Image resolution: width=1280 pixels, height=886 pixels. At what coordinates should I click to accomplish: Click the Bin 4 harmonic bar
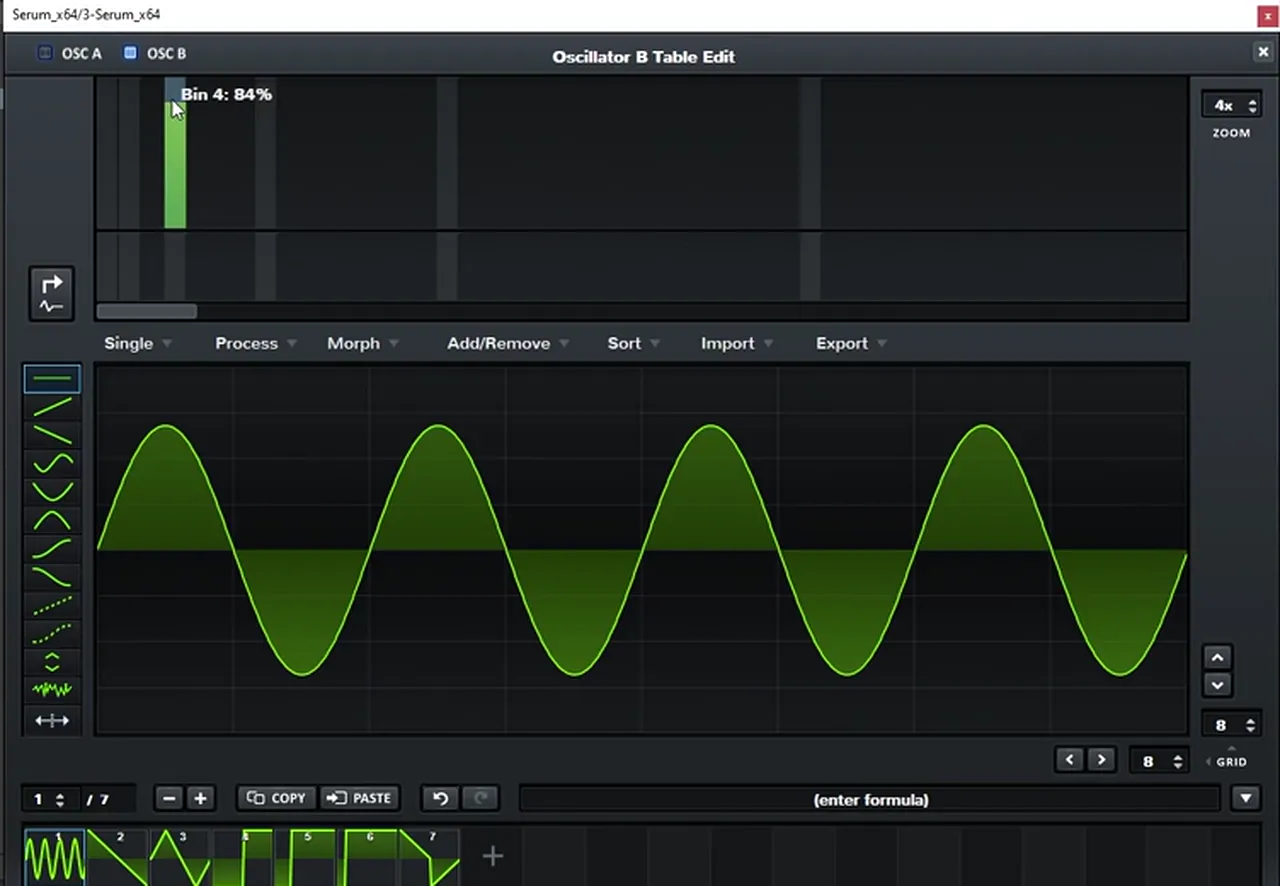pos(175,165)
